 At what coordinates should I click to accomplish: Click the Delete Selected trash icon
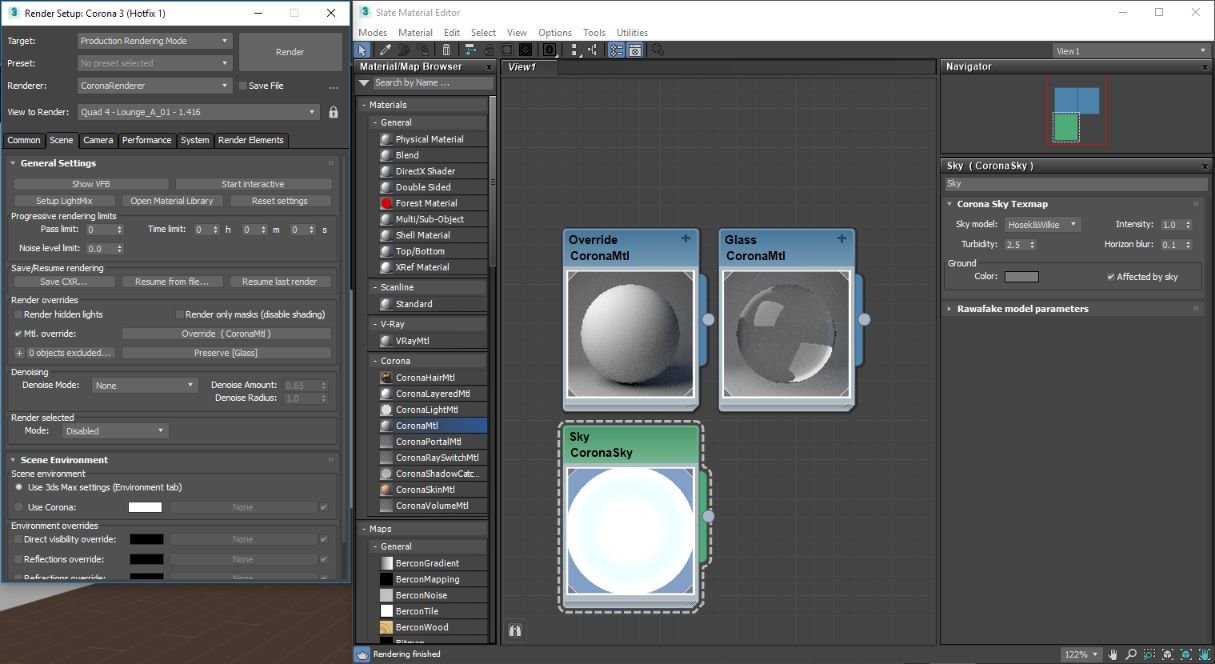(446, 50)
